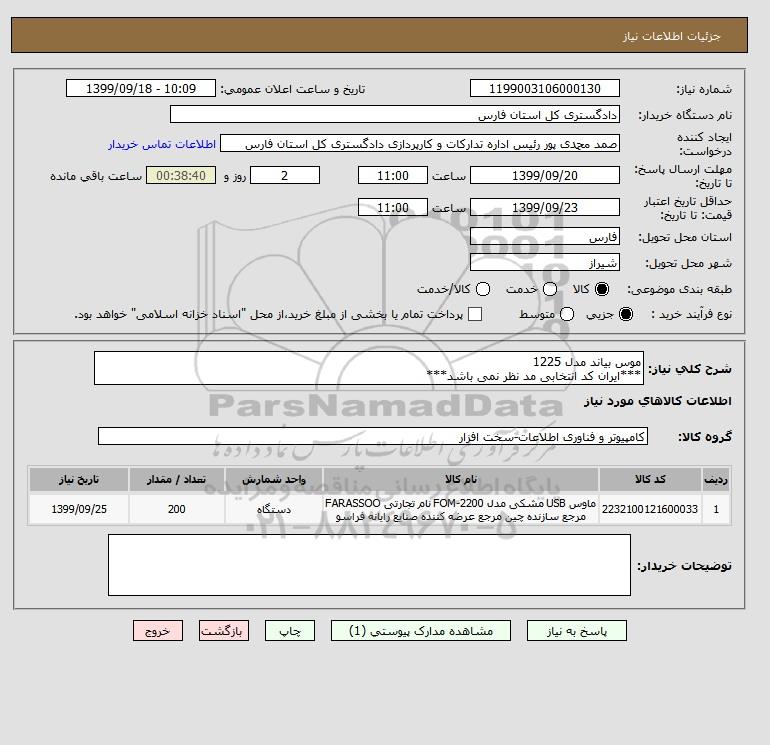Select the خدمت radio button
Image resolution: width=770 pixels, height=745 pixels.
pos(550,289)
